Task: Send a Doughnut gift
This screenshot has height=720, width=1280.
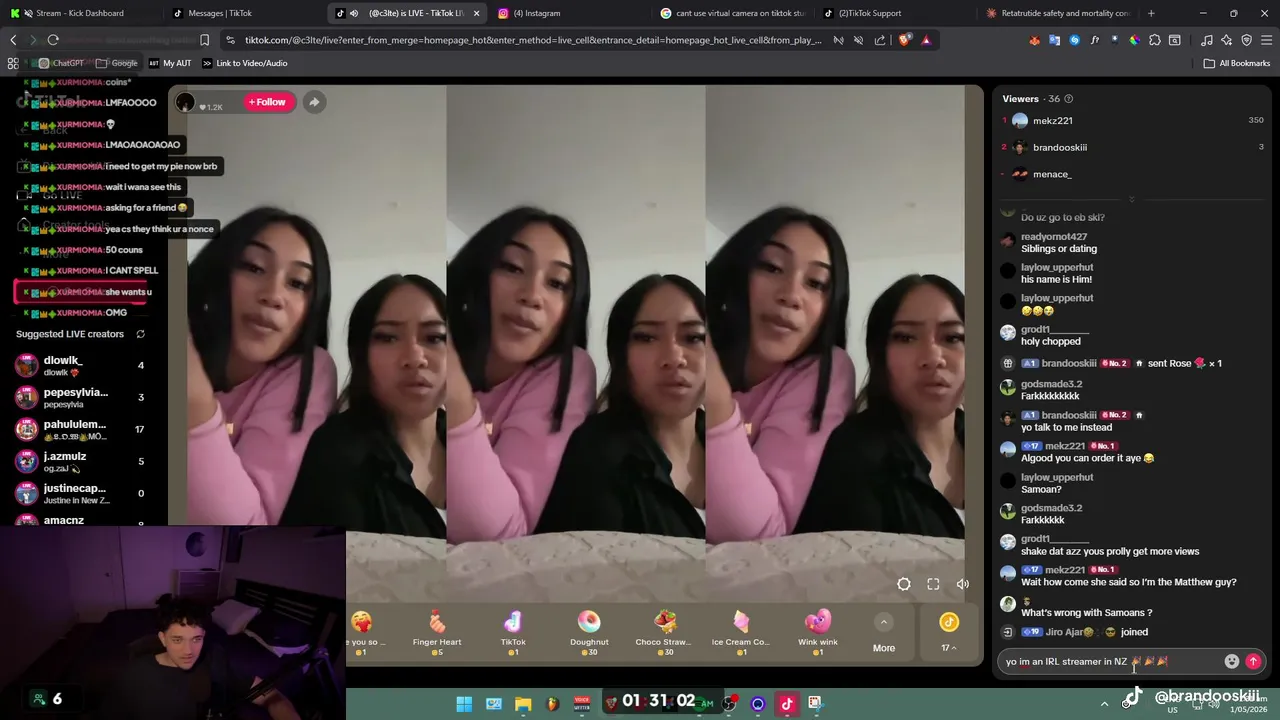Action: [589, 632]
